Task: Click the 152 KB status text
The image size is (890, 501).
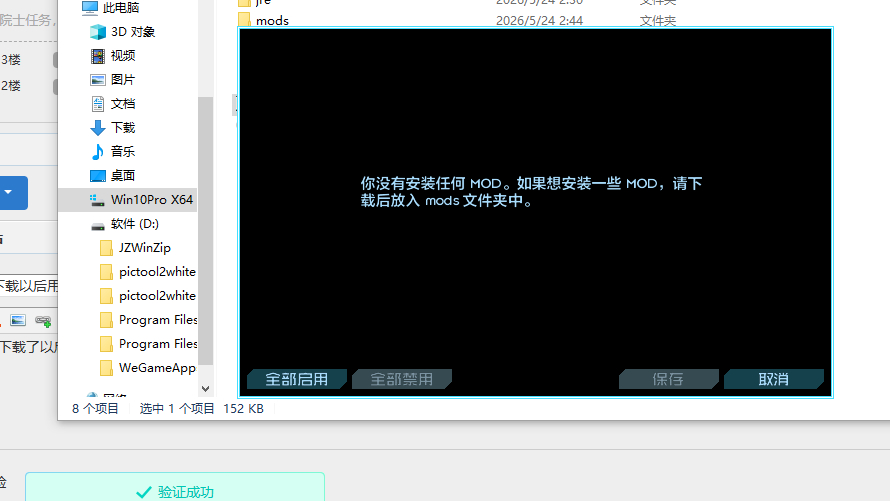Action: click(244, 409)
